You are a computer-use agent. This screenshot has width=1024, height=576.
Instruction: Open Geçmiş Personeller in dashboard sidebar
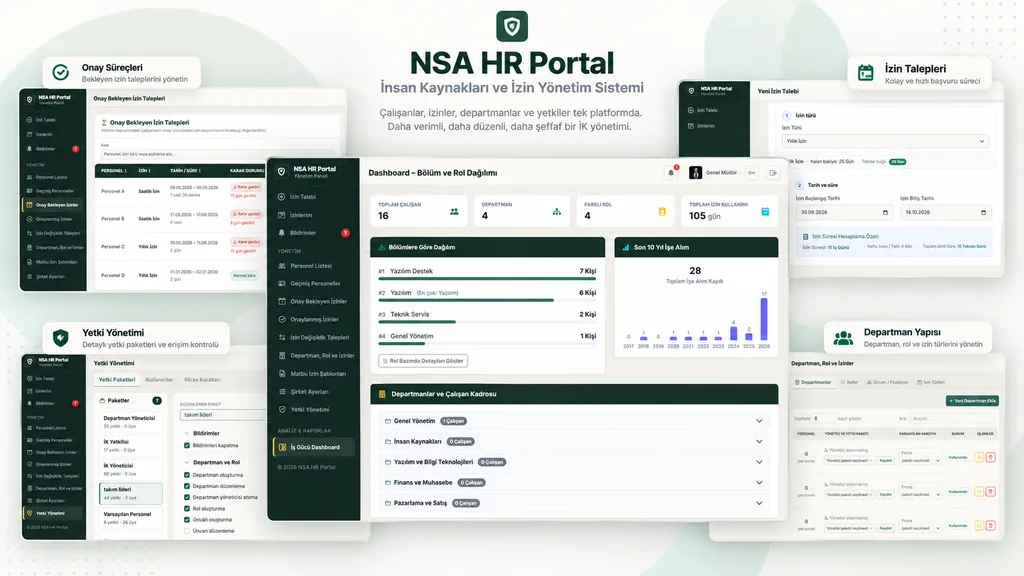click(x=315, y=283)
